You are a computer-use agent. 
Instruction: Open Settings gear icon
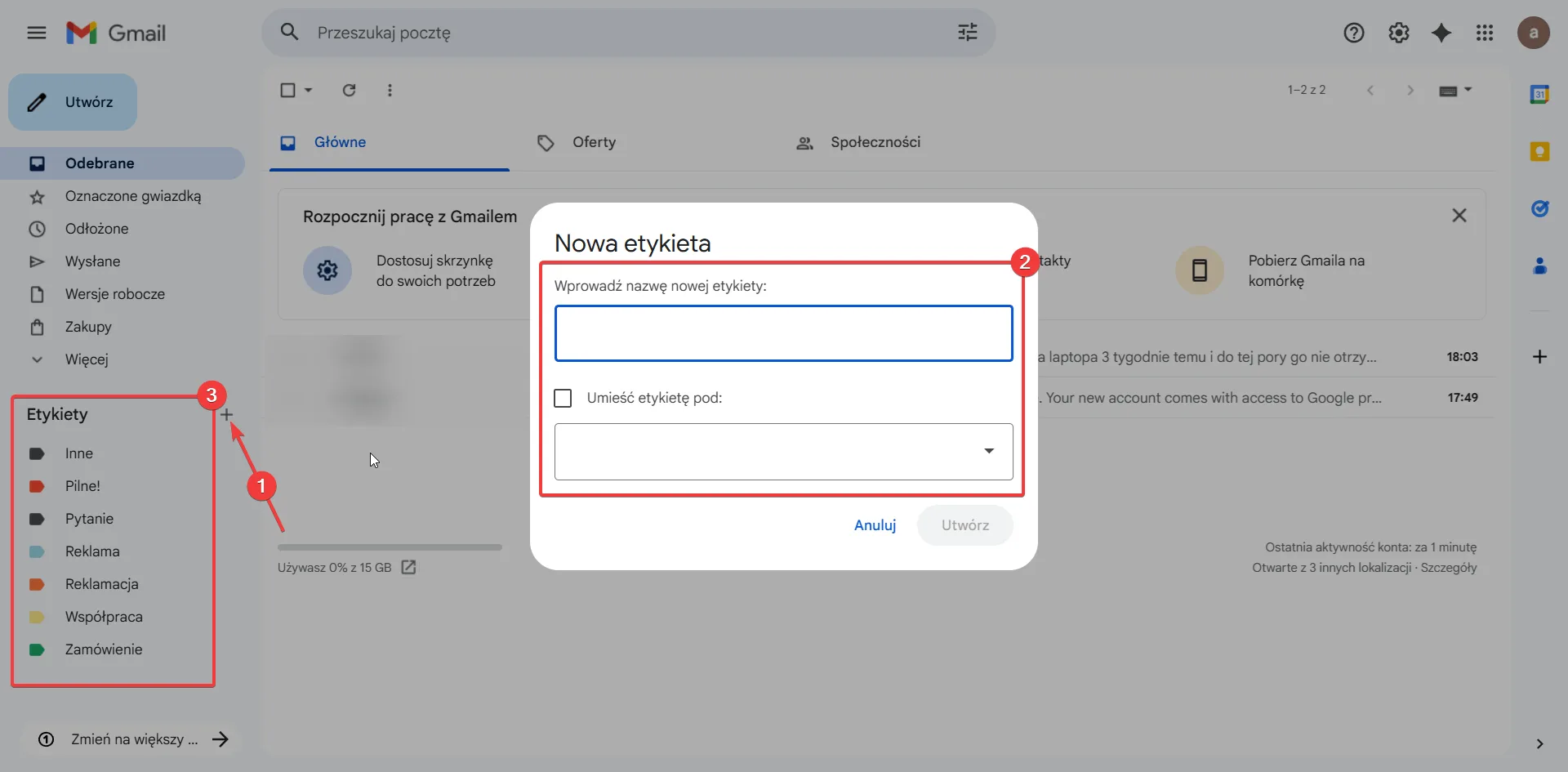pyautogui.click(x=1399, y=33)
